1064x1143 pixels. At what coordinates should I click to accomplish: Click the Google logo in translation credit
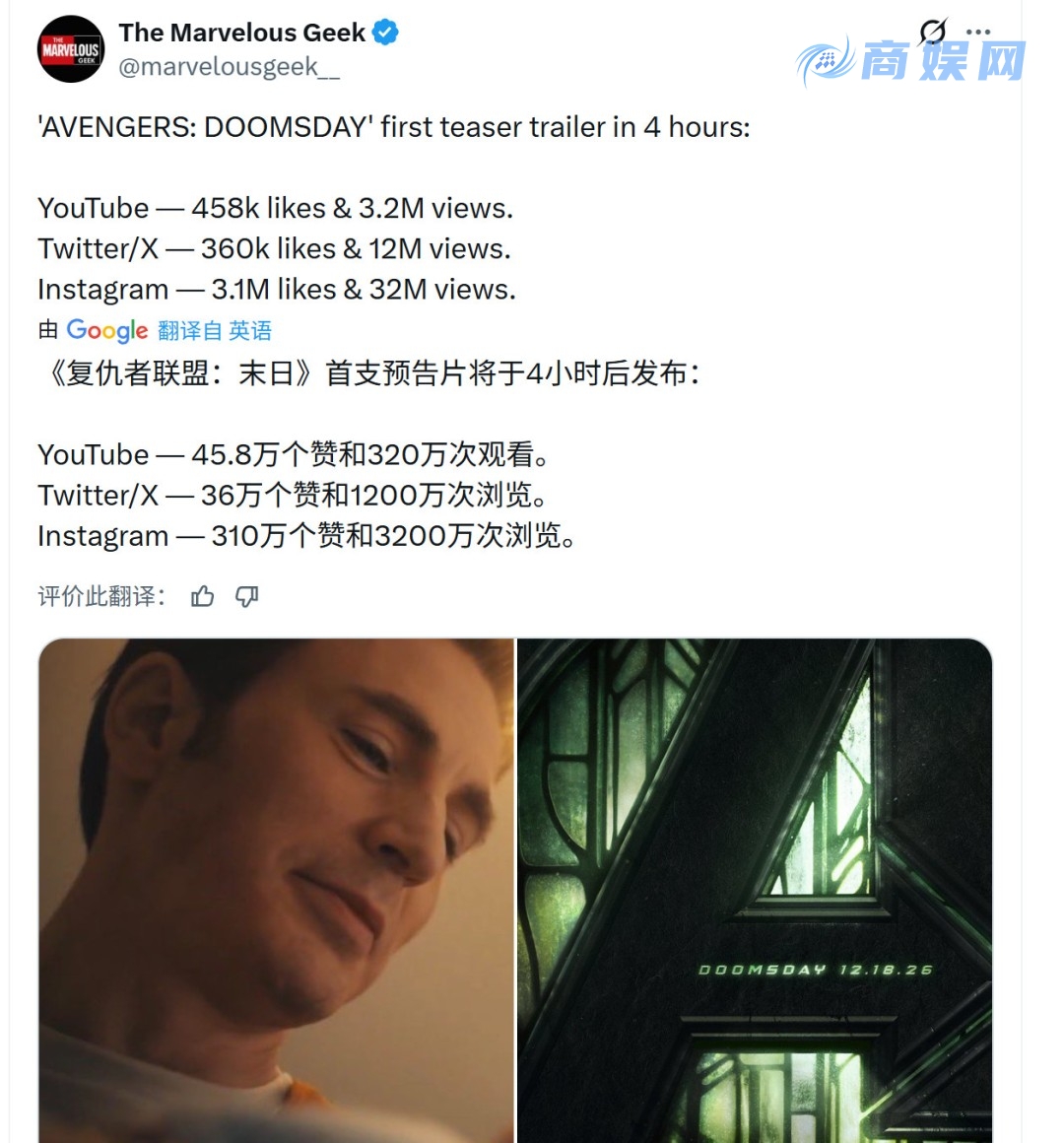107,330
